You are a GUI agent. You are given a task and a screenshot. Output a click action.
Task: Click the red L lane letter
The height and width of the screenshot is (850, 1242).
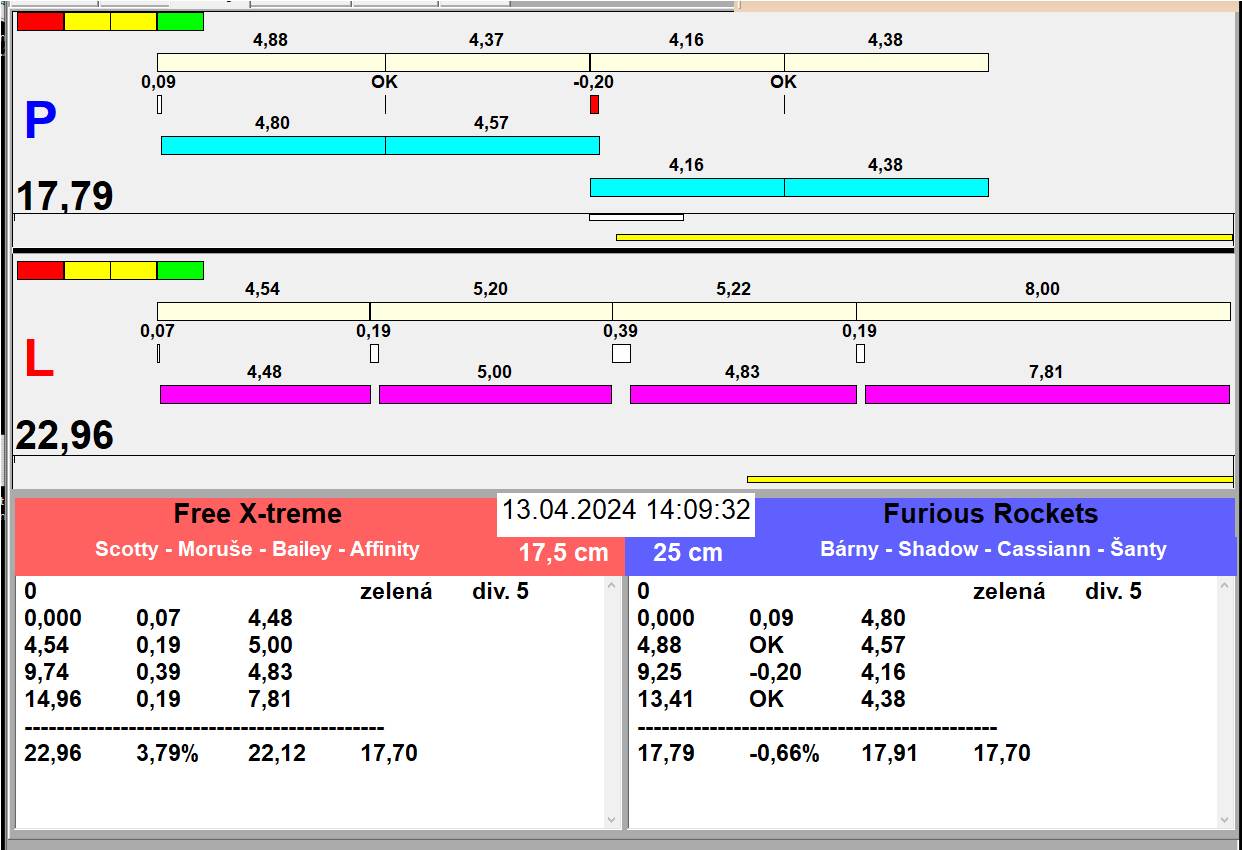38,360
